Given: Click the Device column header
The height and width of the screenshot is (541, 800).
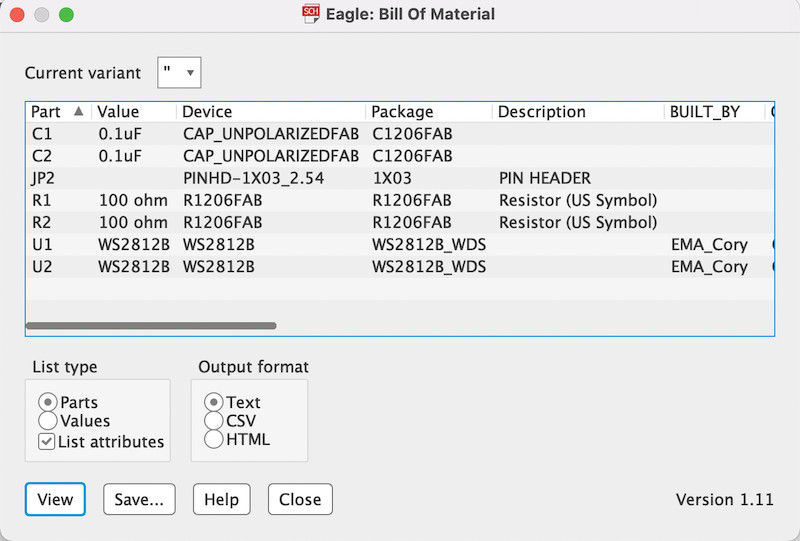Looking at the screenshot, I should 270,111.
